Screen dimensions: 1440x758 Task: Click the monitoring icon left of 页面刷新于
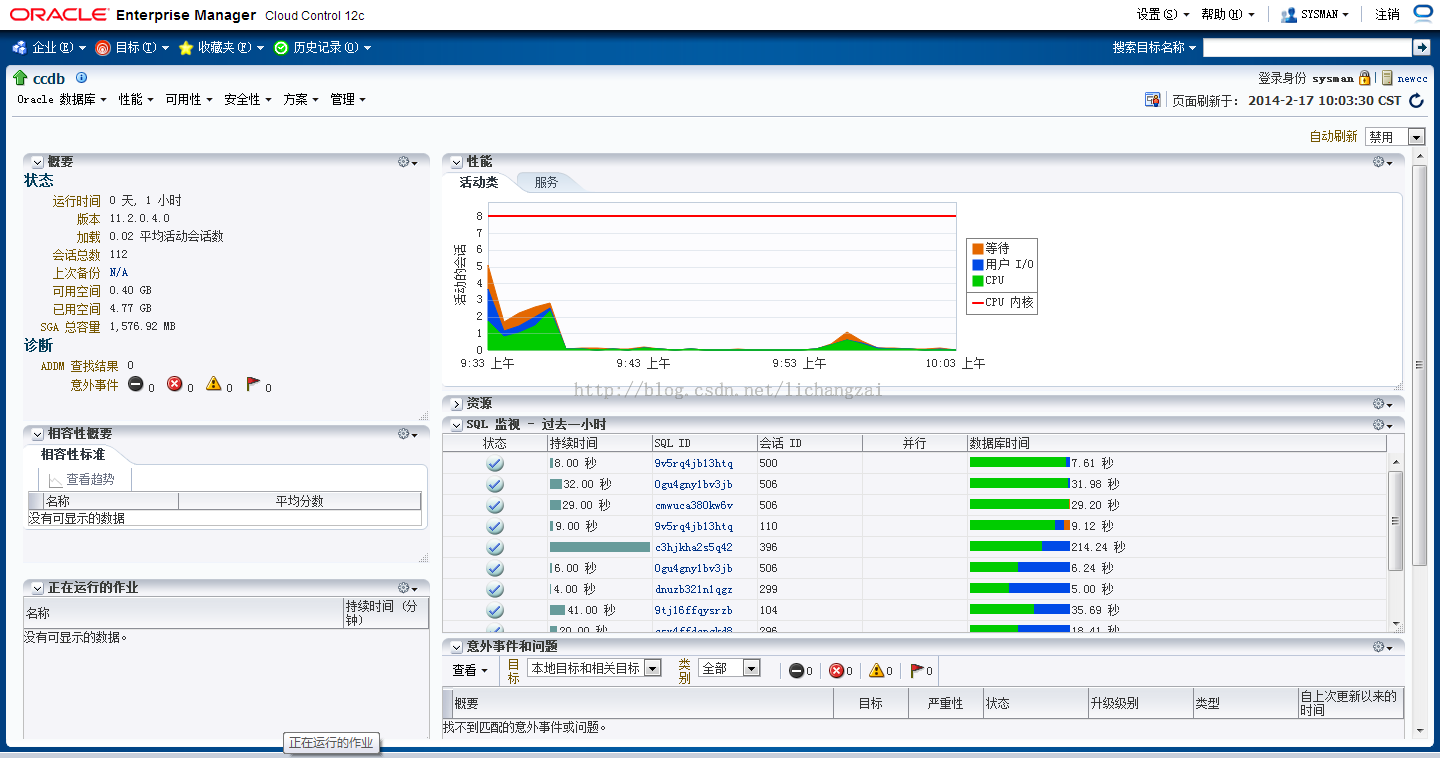1153,100
